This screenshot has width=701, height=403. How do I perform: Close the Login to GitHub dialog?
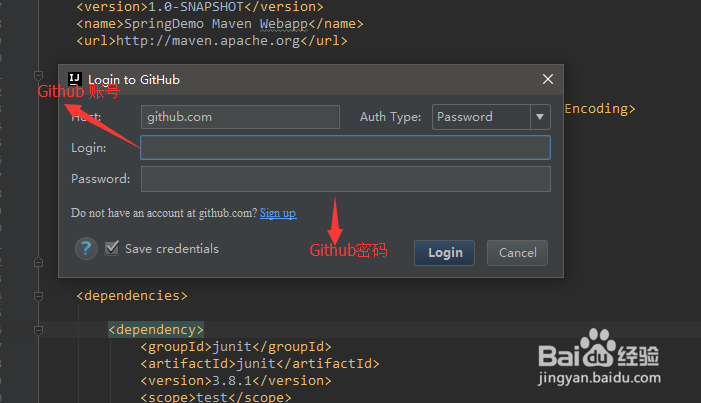click(548, 79)
